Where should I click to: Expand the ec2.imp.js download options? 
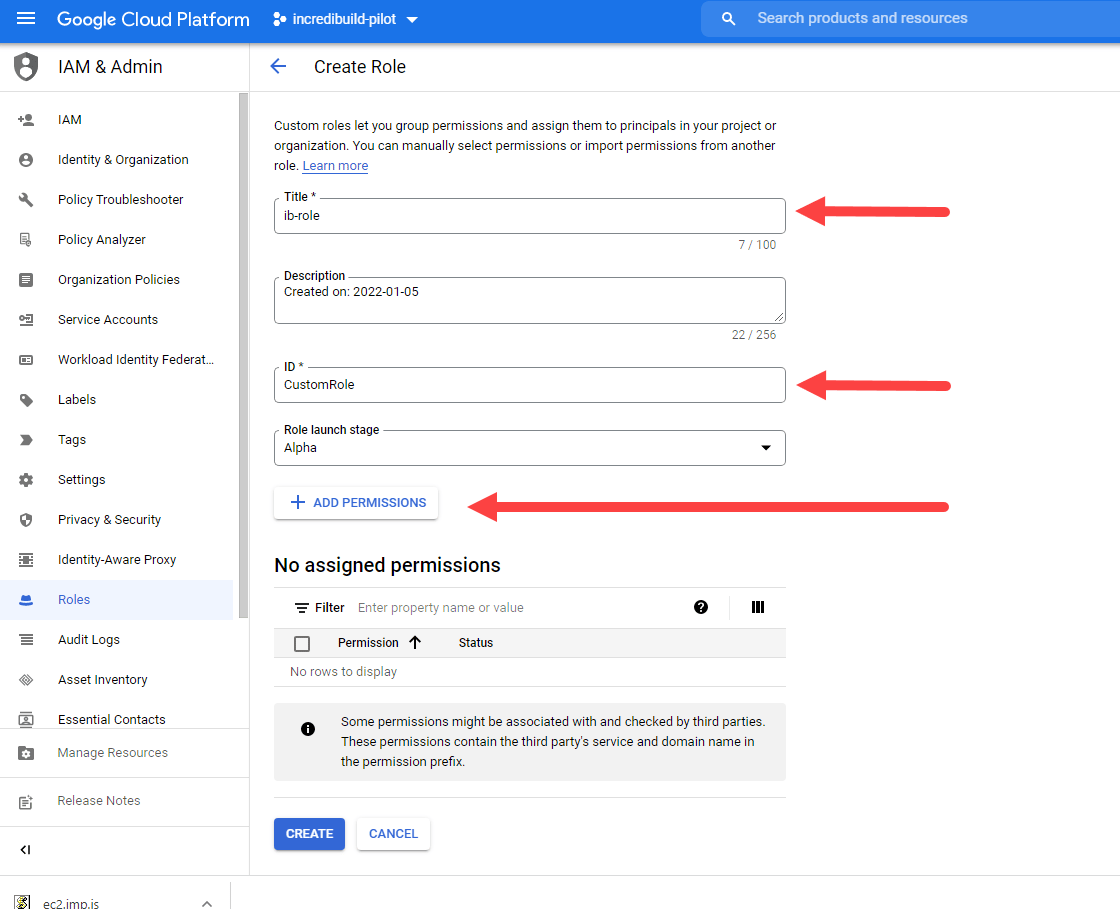(x=206, y=903)
